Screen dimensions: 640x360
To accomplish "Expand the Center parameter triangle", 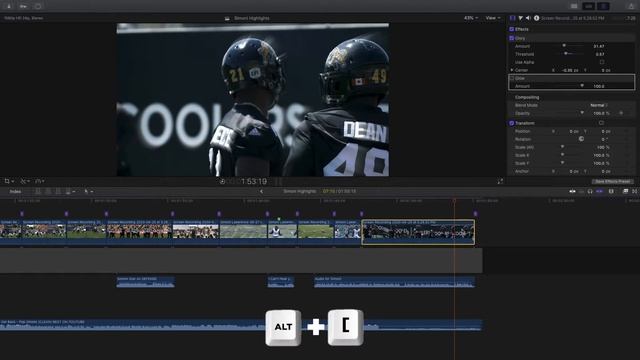I will tap(512, 70).
